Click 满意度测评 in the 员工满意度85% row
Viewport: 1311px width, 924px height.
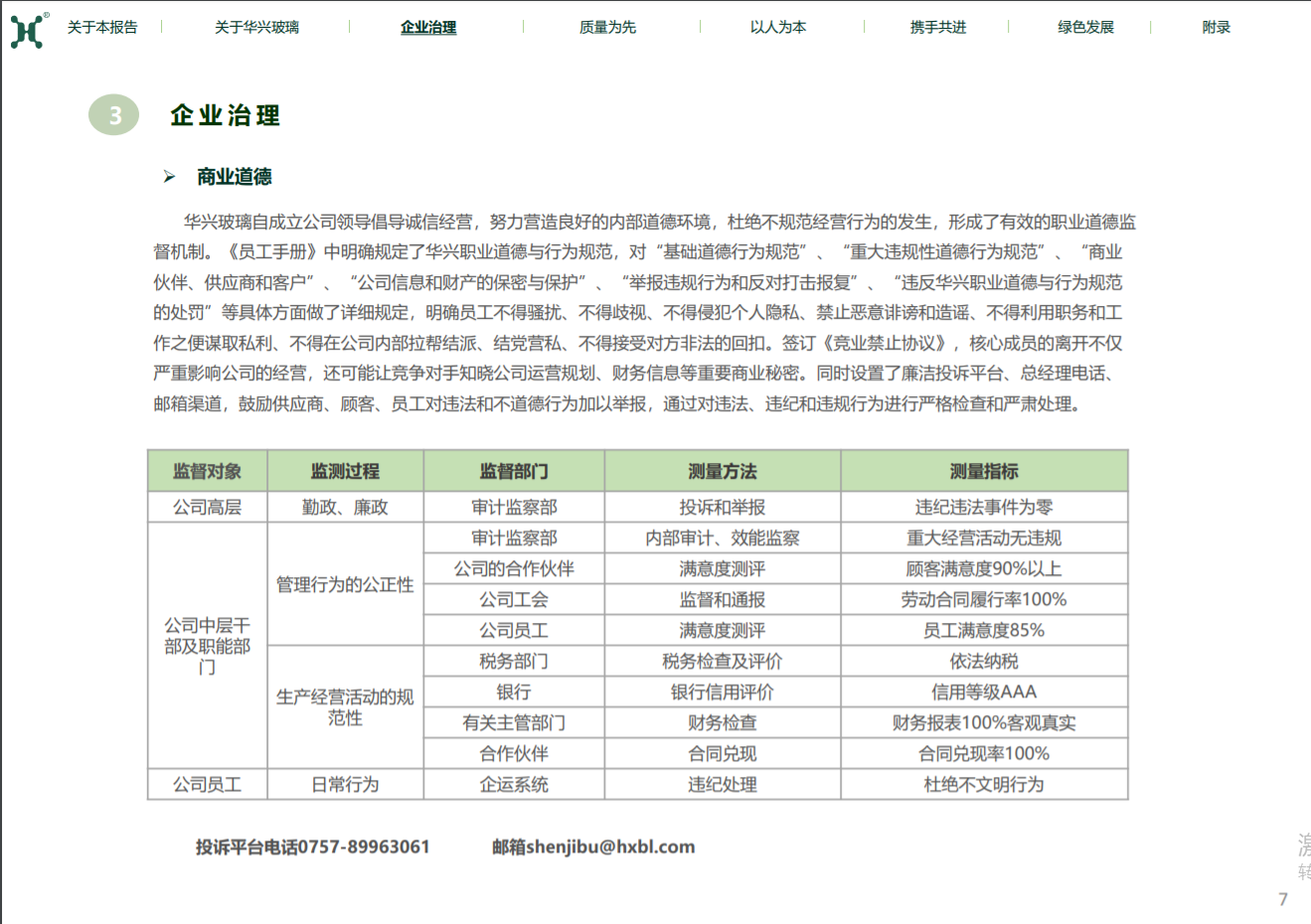[x=723, y=630]
